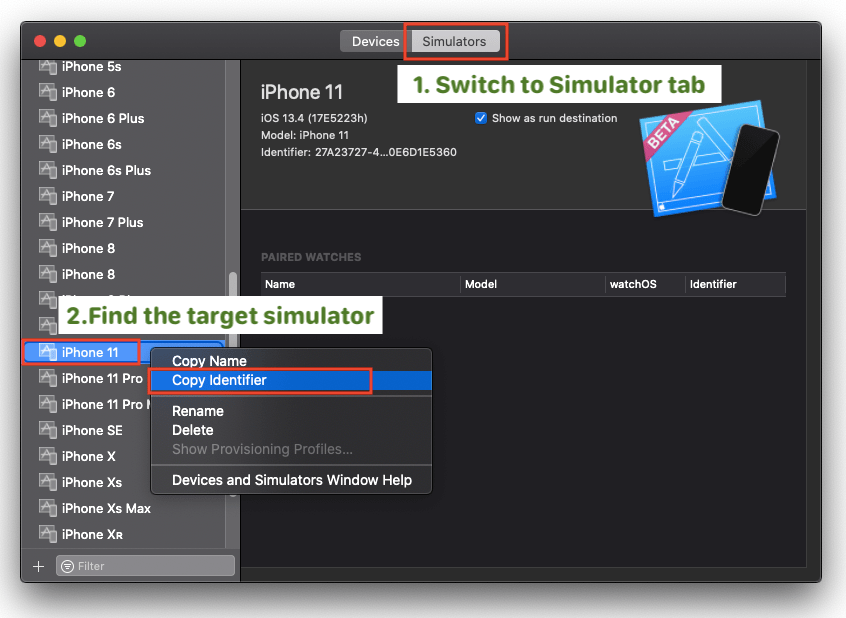Click simulator icon beside iPhone SE
This screenshot has width=846, height=618.
pyautogui.click(x=48, y=430)
